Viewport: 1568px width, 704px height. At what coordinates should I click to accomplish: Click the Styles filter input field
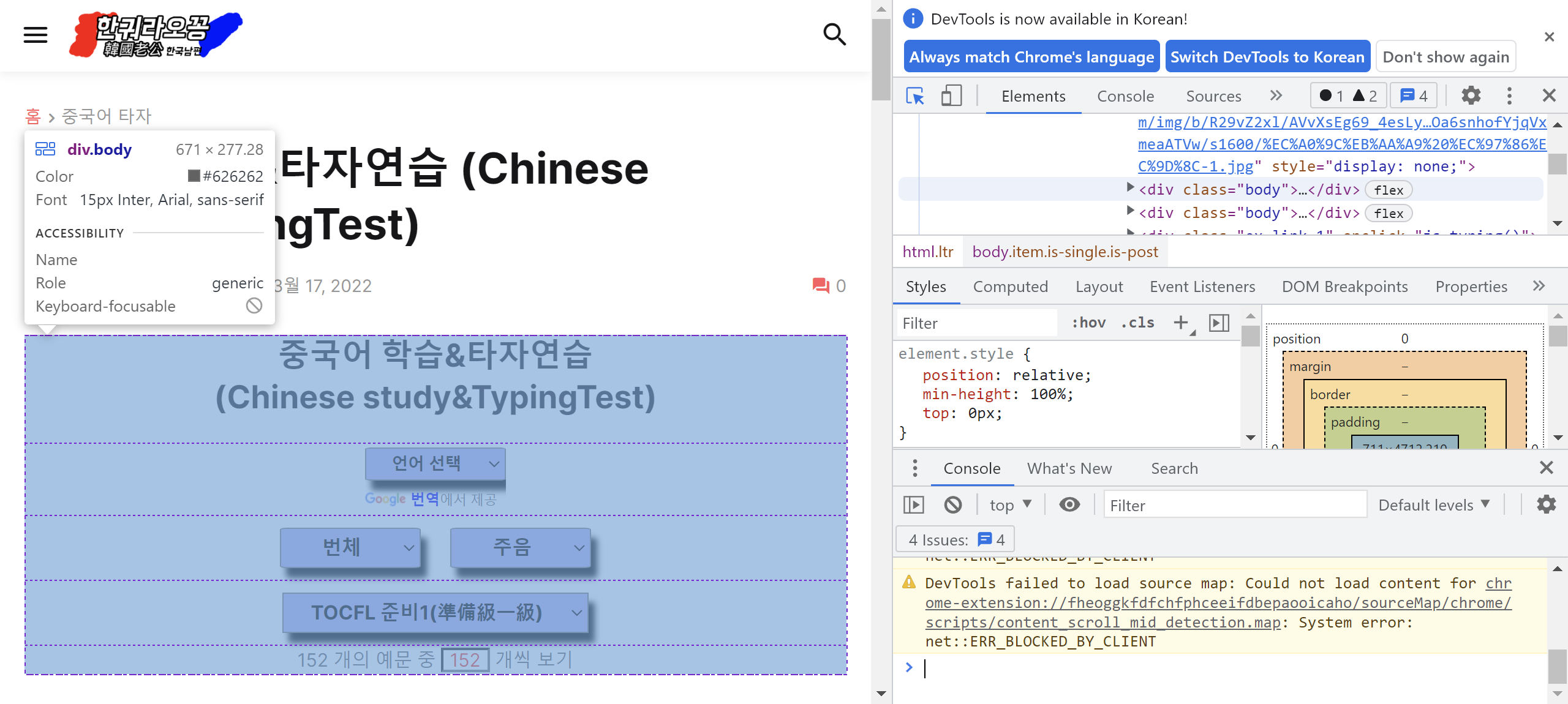click(977, 323)
